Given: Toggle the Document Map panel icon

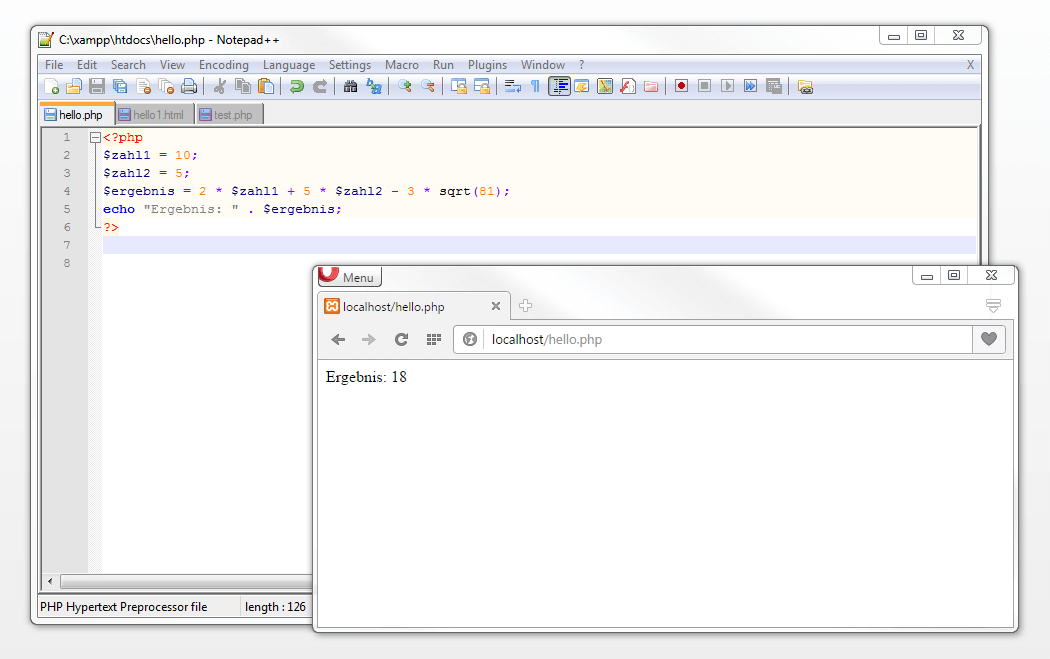Looking at the screenshot, I should point(605,86).
